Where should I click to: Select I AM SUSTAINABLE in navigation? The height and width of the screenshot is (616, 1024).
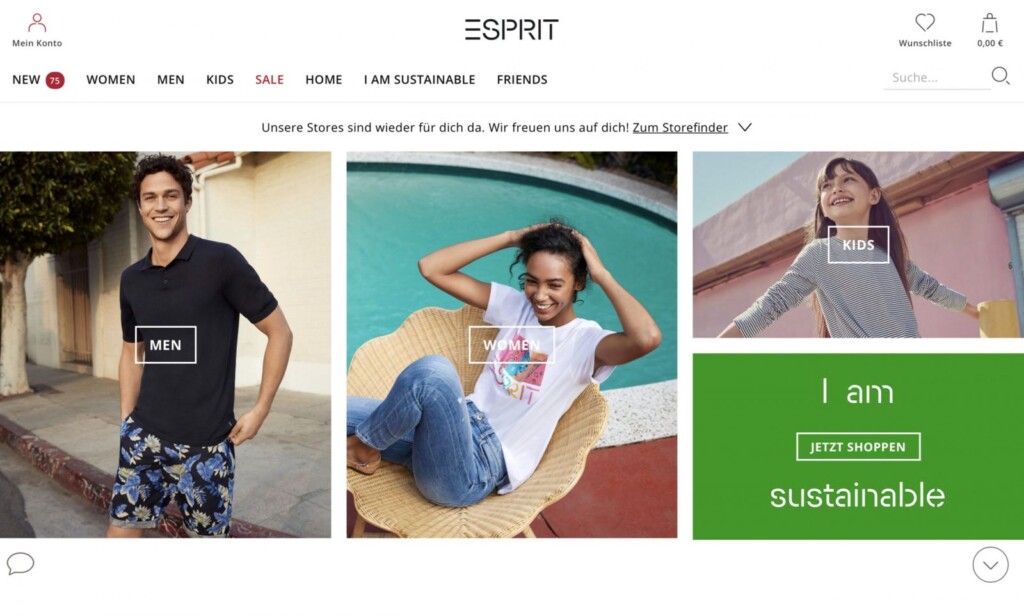[x=419, y=80]
